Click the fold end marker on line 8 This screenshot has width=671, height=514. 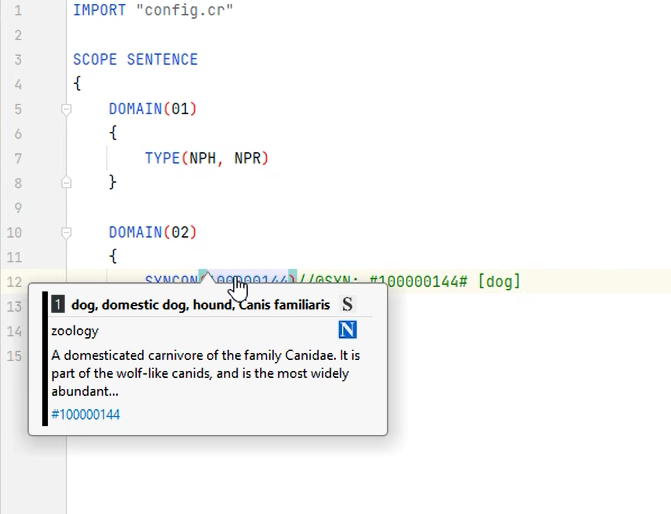pos(66,183)
